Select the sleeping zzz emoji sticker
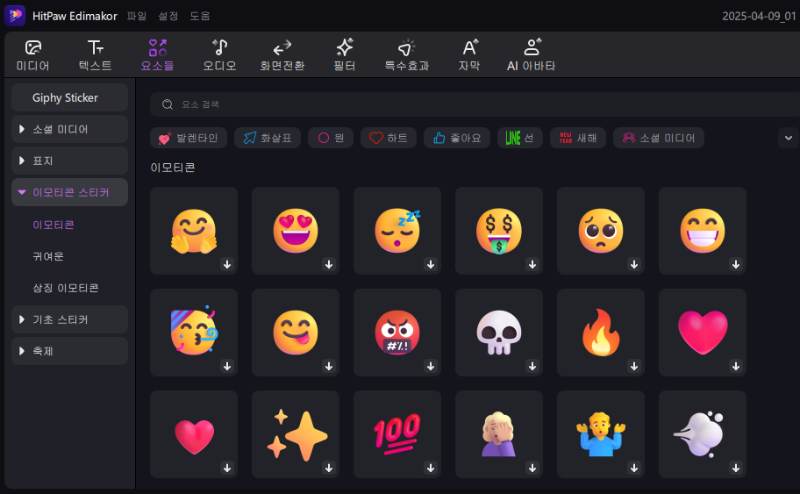This screenshot has height=494, width=800. point(397,231)
